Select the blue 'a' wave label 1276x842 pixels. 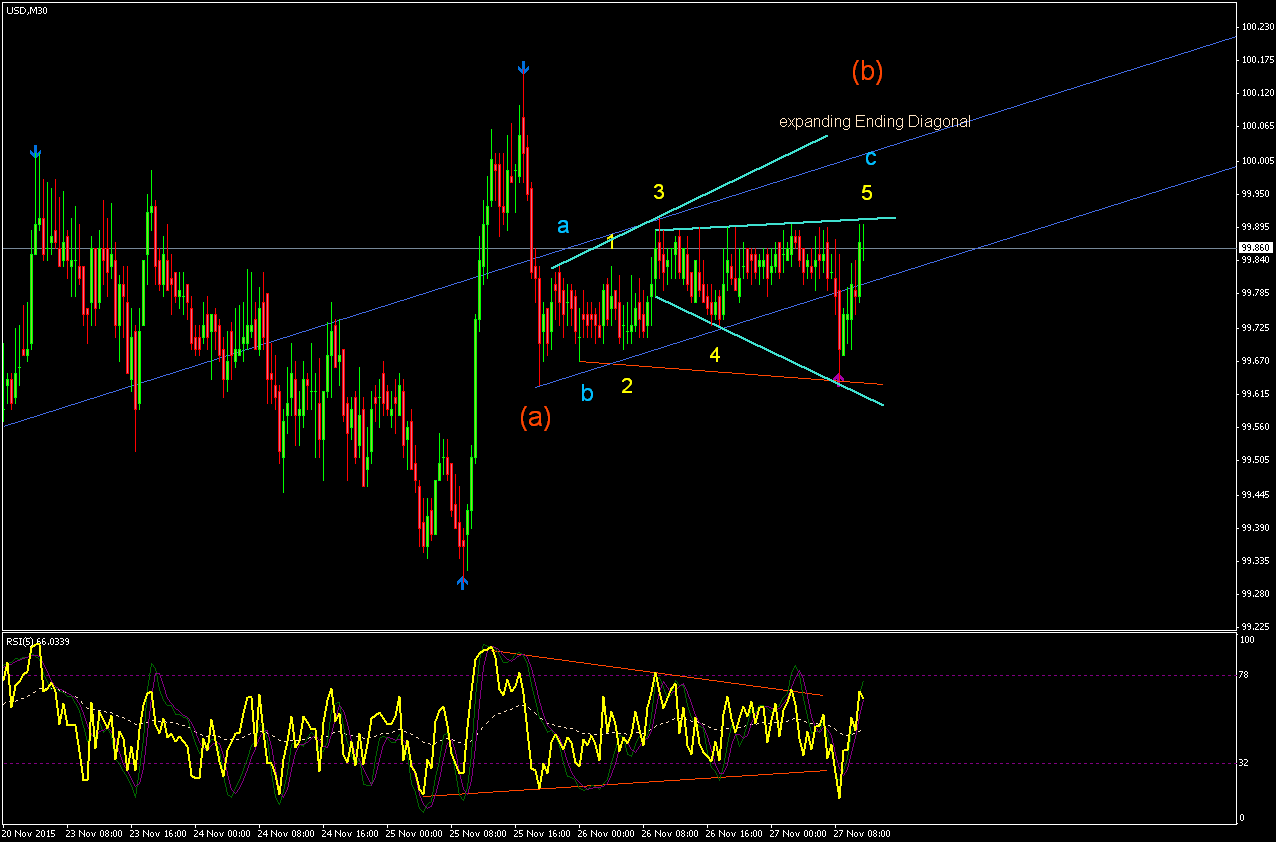click(563, 225)
